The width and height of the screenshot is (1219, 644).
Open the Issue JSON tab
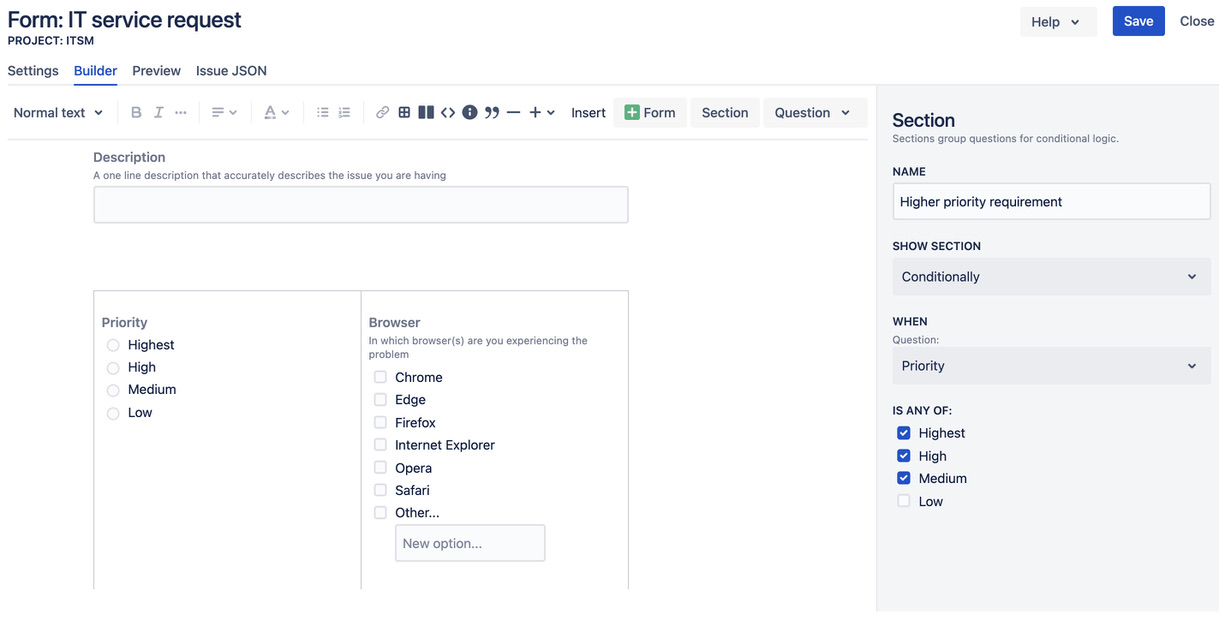(231, 70)
